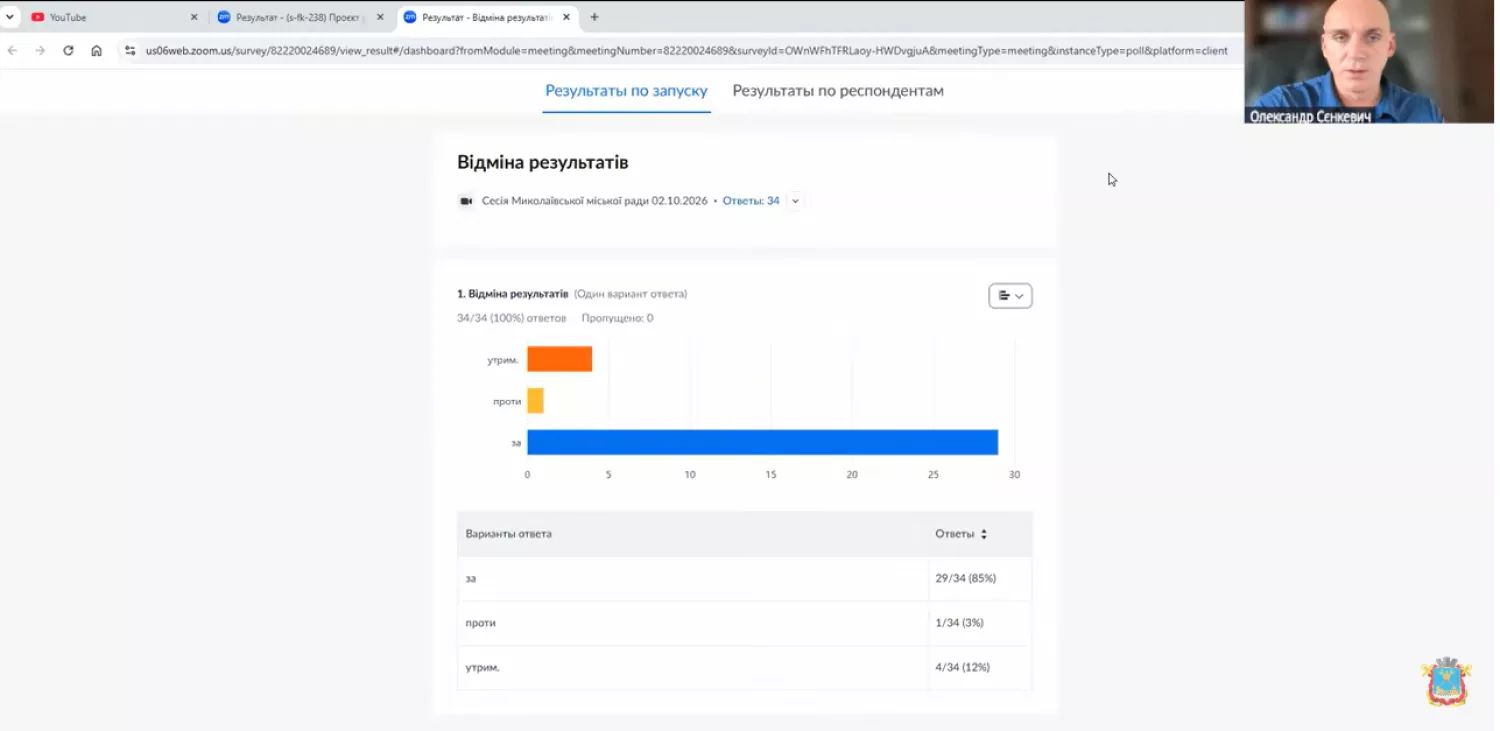The image size is (1500, 731).
Task: Click the 'проти' row in answers table
Action: point(744,622)
